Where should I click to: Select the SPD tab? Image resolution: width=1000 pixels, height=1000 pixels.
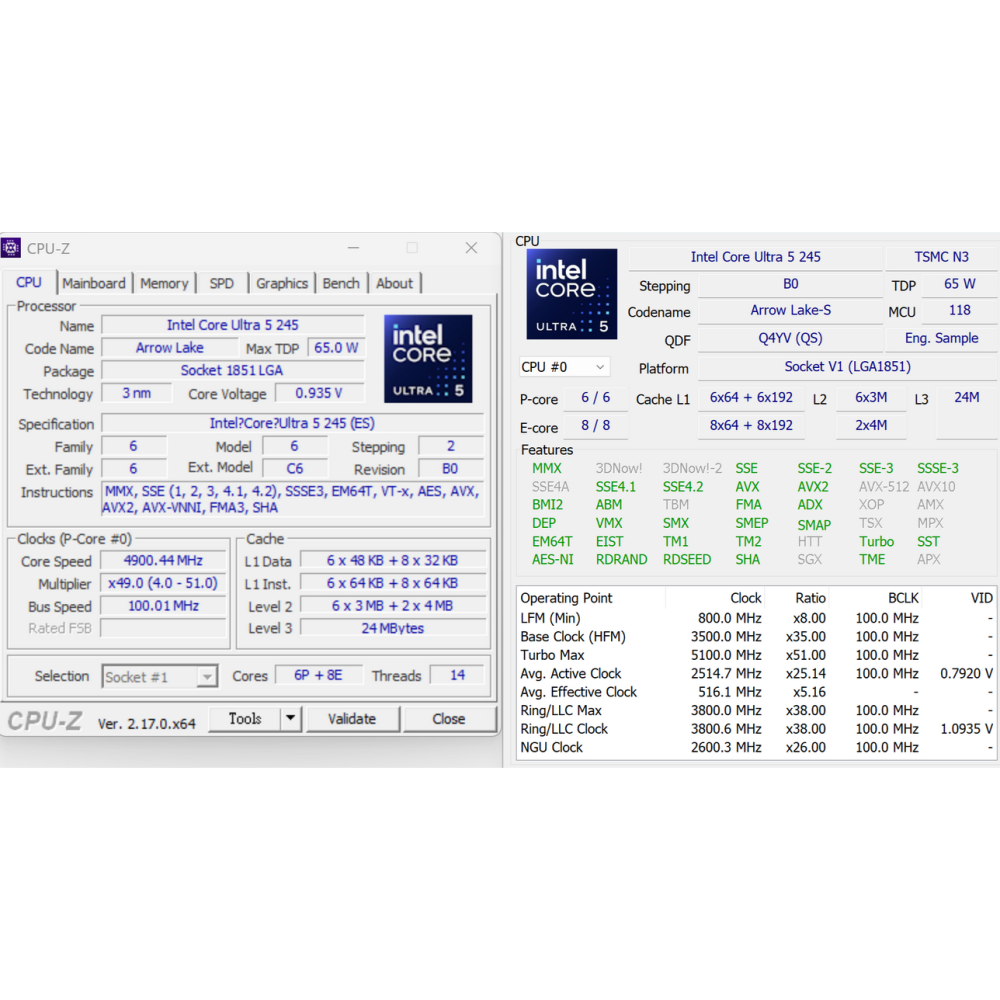(222, 283)
